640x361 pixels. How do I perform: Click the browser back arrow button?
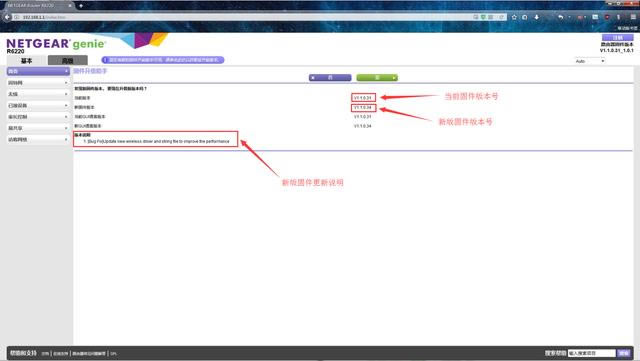[x=7, y=17]
